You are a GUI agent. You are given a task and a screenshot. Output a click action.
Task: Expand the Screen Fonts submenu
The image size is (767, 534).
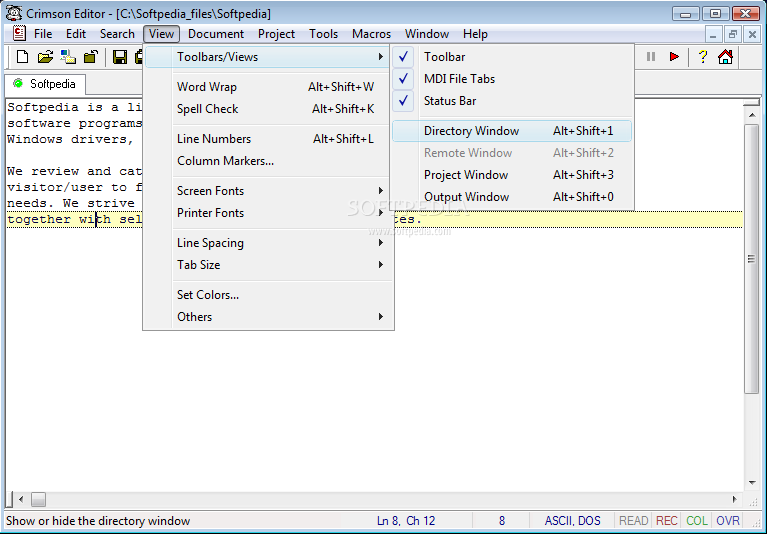[x=269, y=191]
